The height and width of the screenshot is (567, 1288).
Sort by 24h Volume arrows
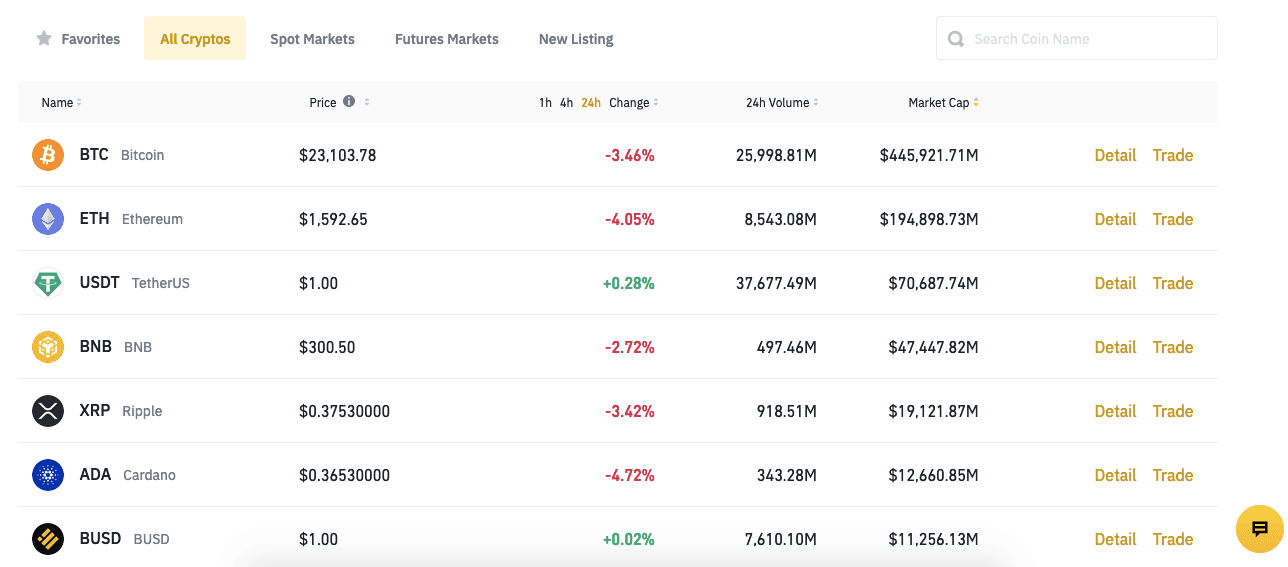click(x=816, y=103)
